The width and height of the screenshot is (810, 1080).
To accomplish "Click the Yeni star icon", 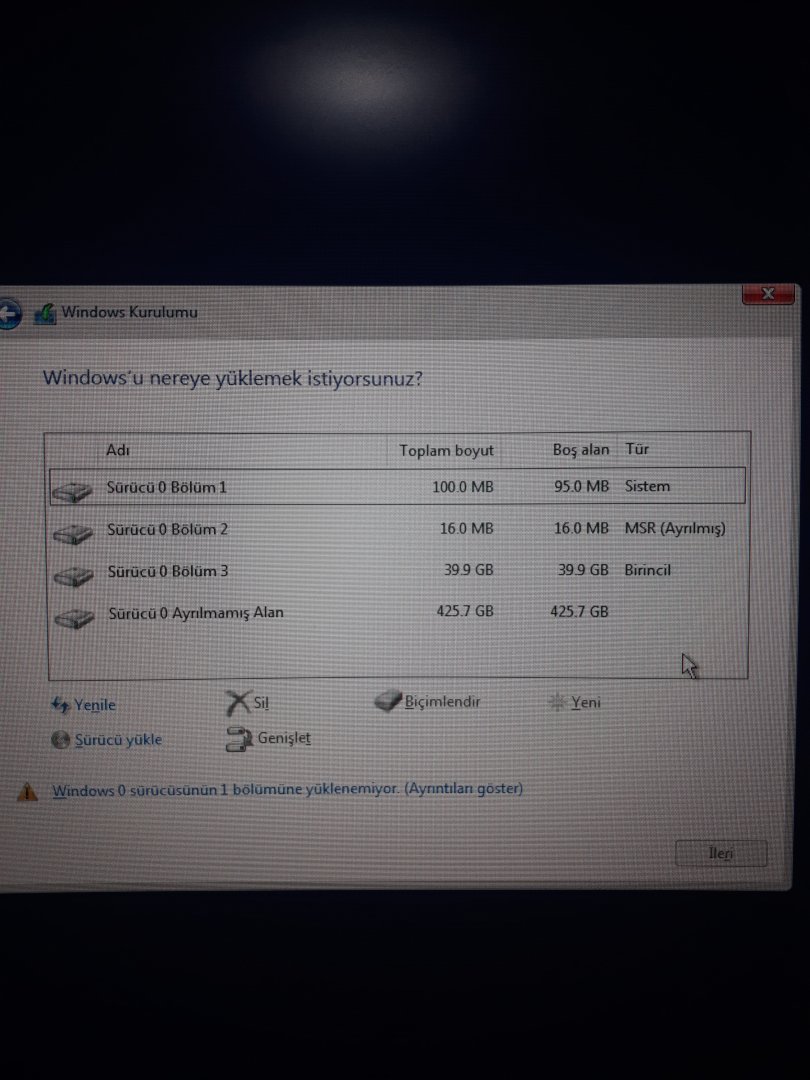I will pyautogui.click(x=557, y=702).
